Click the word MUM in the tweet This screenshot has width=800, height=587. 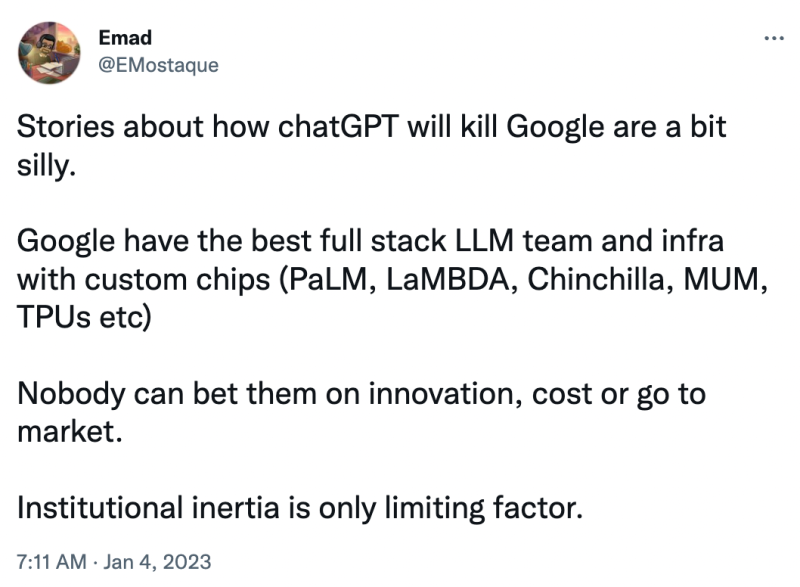[x=721, y=279]
